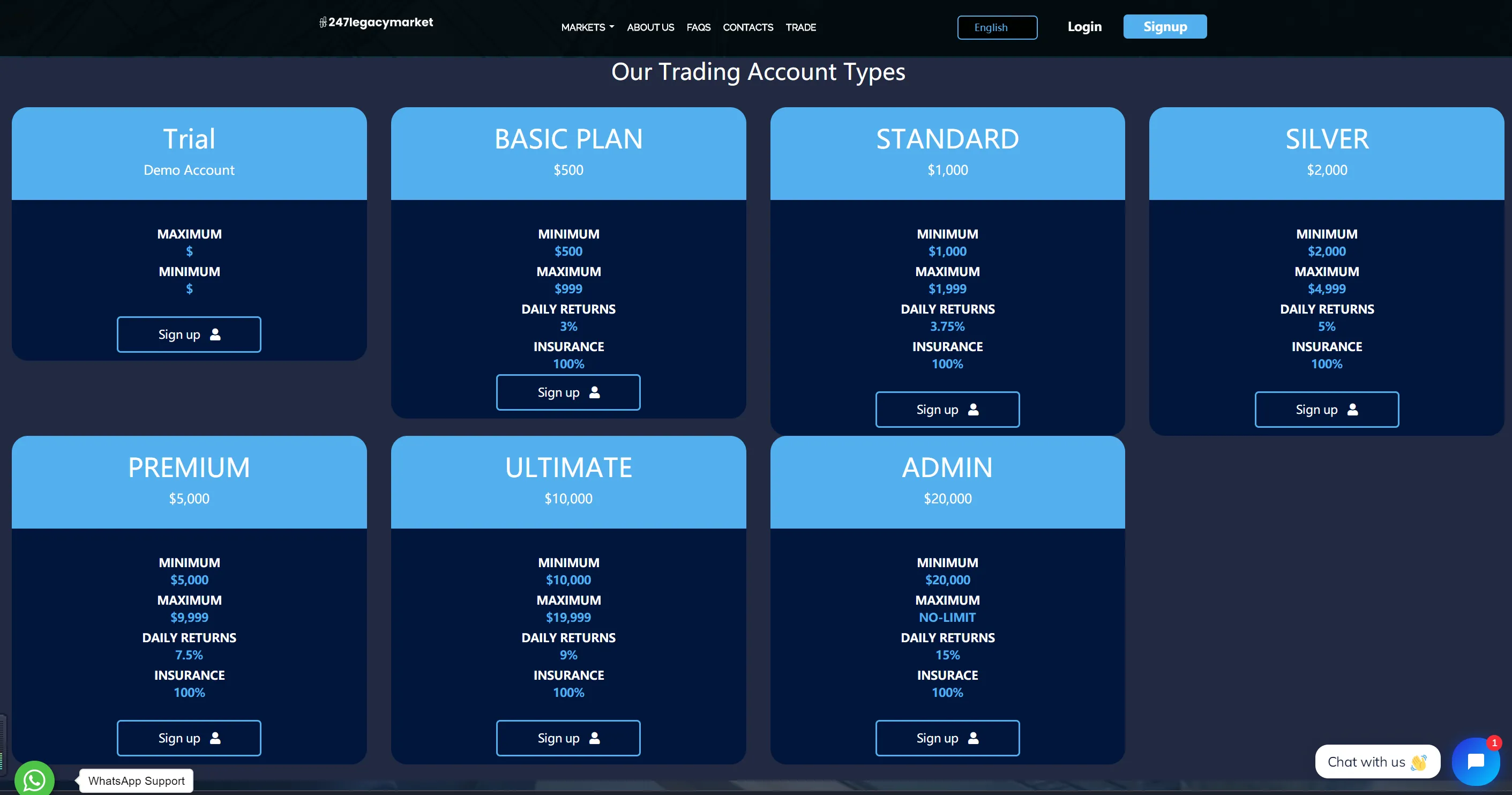Click user icon in Standard Sign up
The width and height of the screenshot is (1512, 795).
pyautogui.click(x=973, y=409)
